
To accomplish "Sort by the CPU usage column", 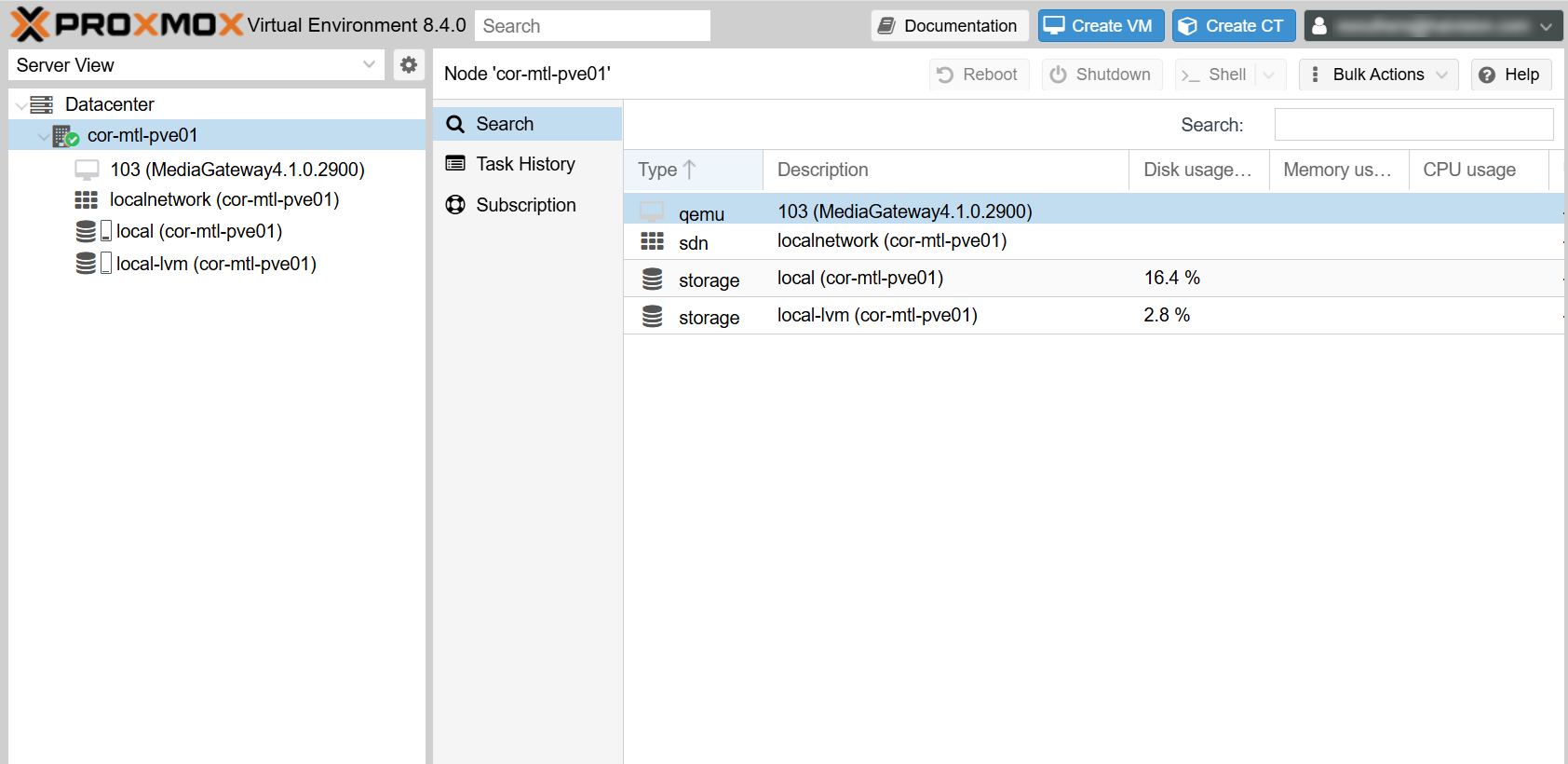I will coord(1479,170).
